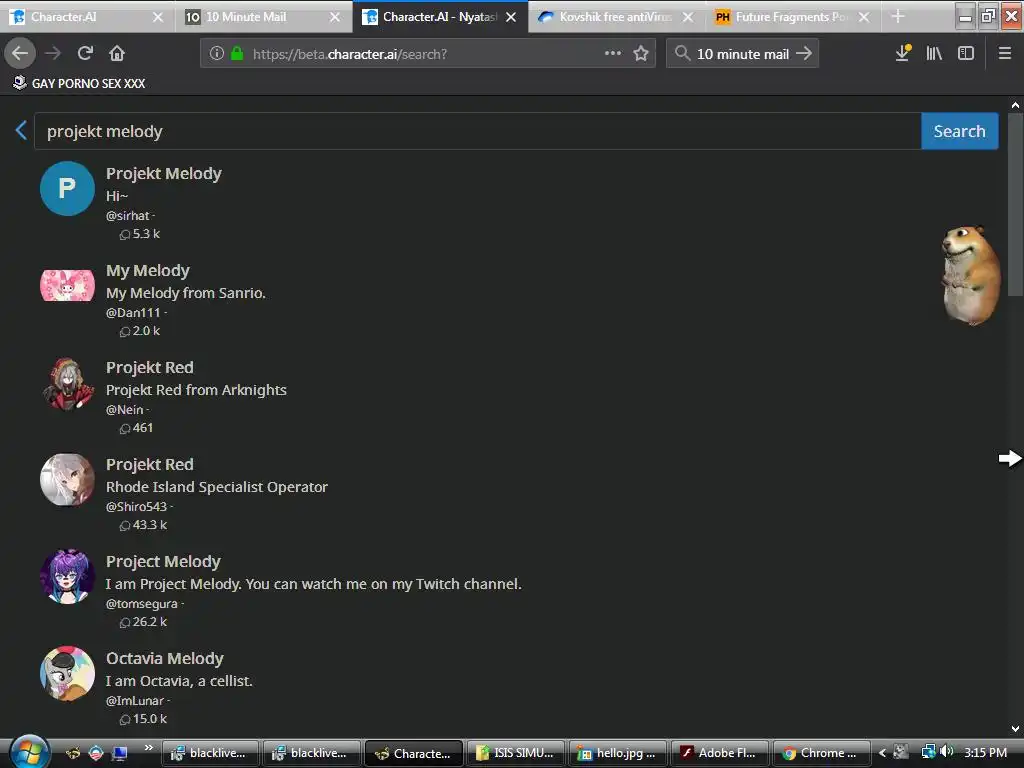Viewport: 1024px width, 768px height.
Task: Toggle the sidebar view icon
Action: coord(966,54)
